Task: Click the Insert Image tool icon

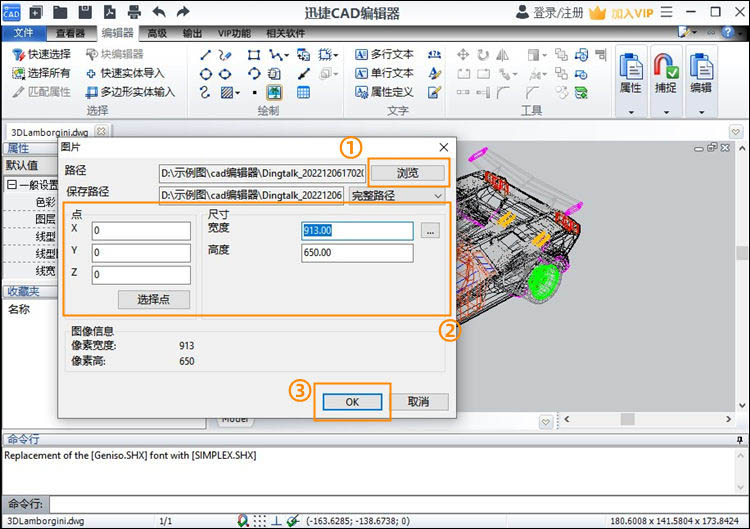Action: (274, 92)
